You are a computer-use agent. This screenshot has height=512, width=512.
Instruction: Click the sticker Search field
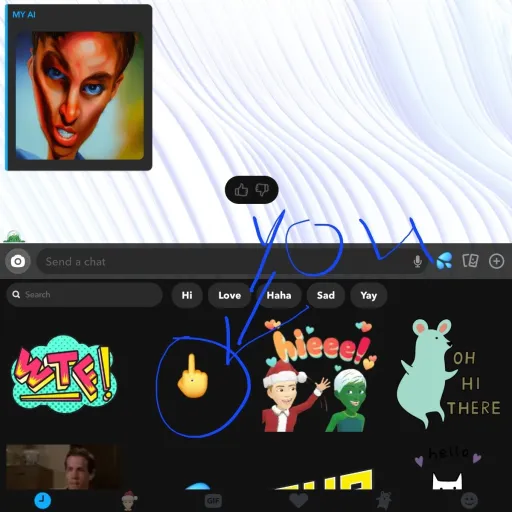pos(84,295)
